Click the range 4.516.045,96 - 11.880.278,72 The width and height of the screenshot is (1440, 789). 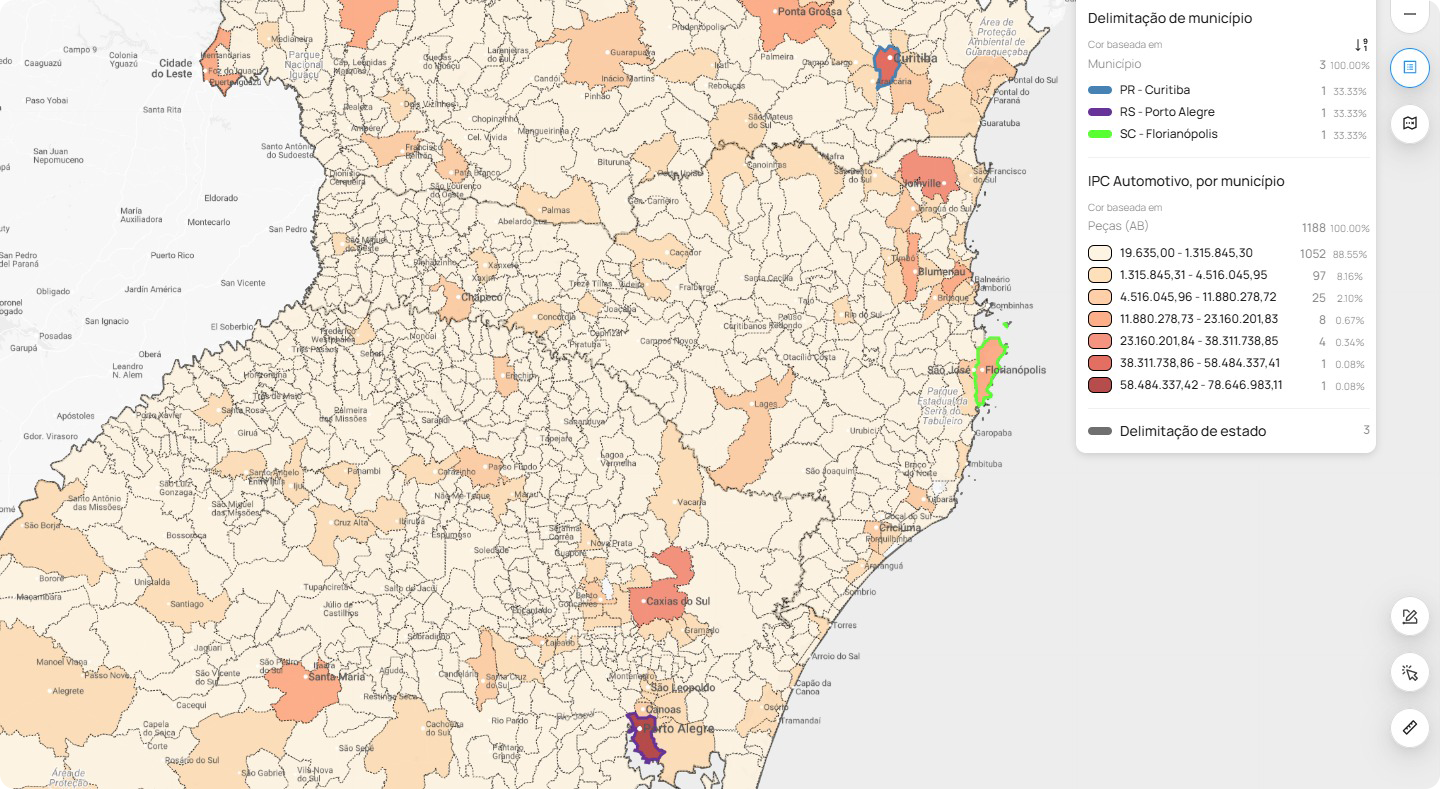1198,297
